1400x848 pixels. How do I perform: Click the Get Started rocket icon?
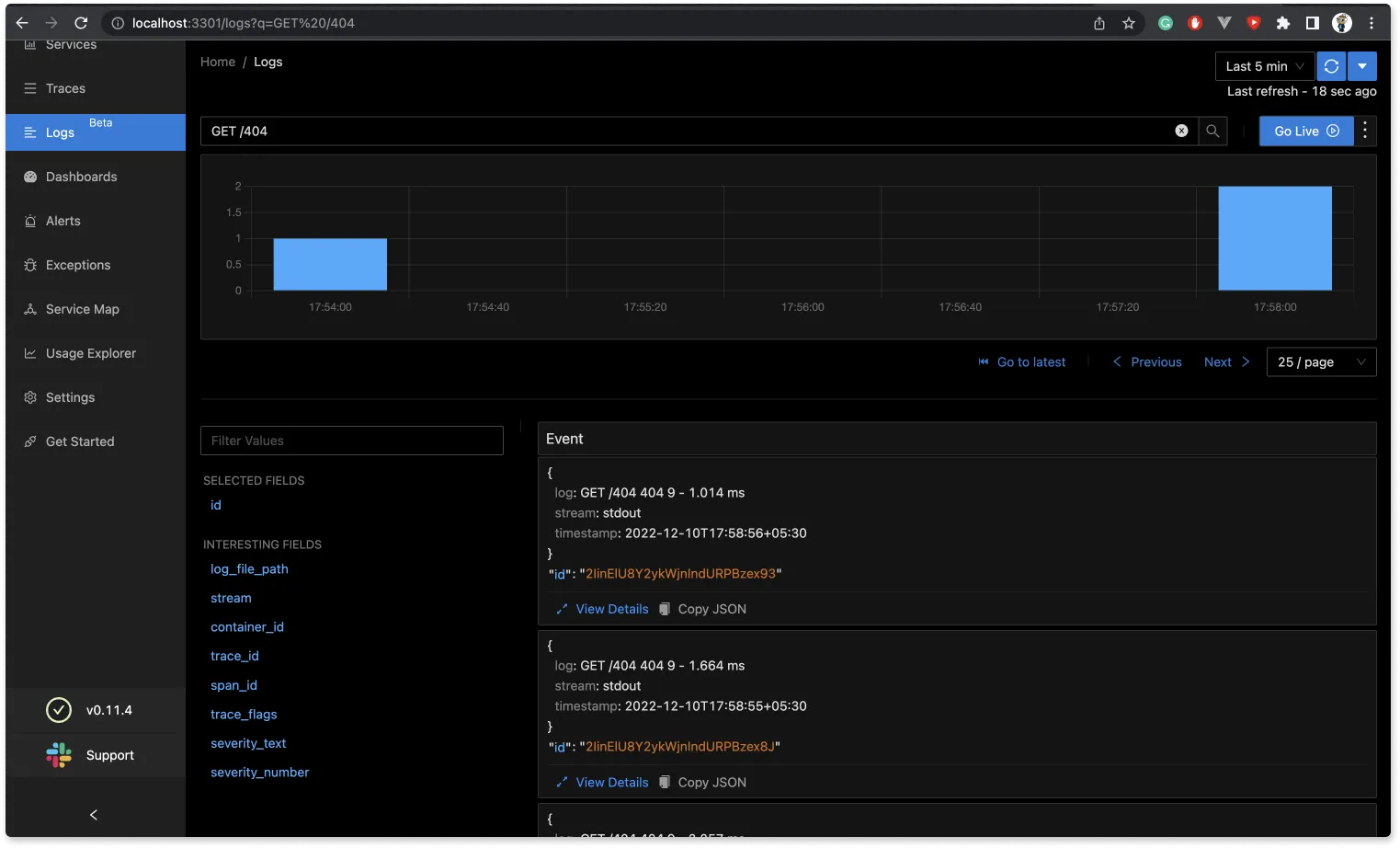tap(30, 441)
